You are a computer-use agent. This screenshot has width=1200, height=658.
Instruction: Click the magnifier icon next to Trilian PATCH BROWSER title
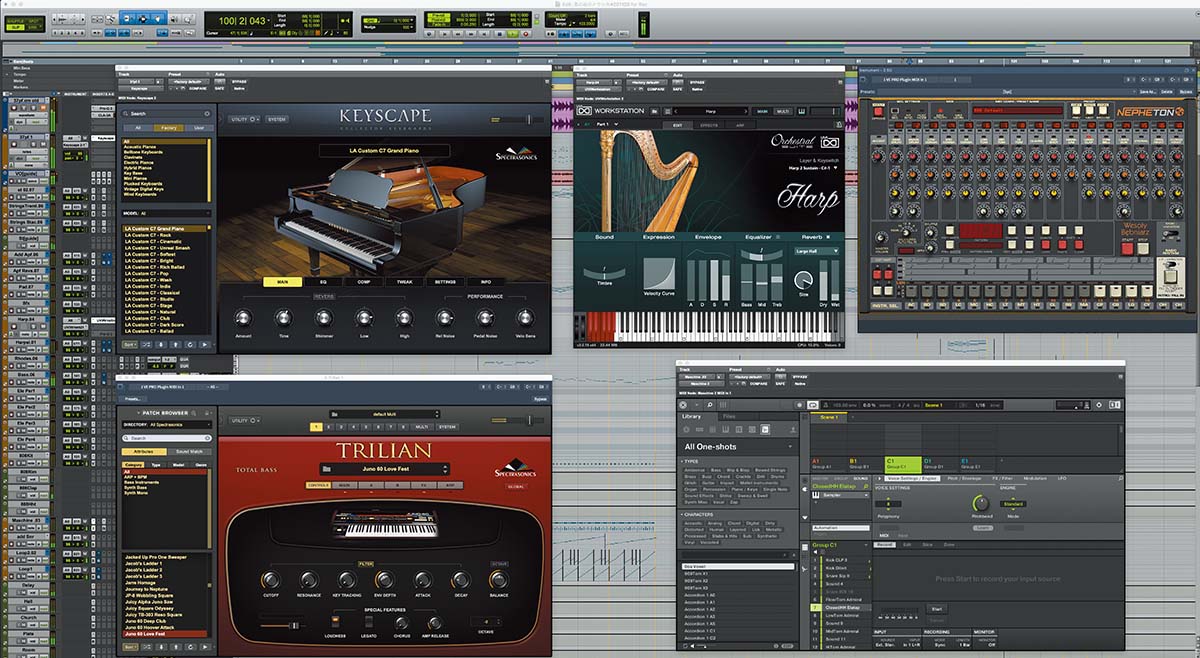click(194, 413)
